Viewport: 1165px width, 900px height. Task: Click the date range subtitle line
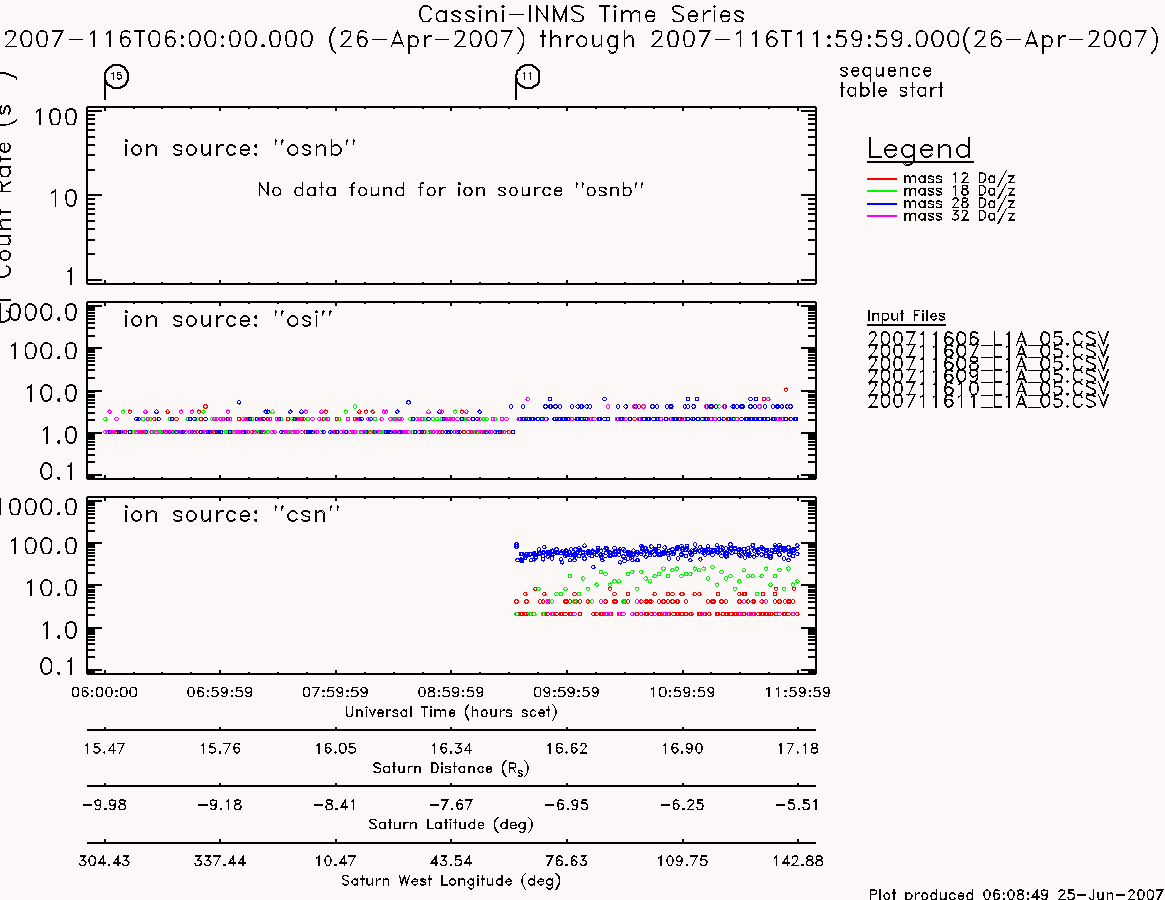click(x=581, y=39)
